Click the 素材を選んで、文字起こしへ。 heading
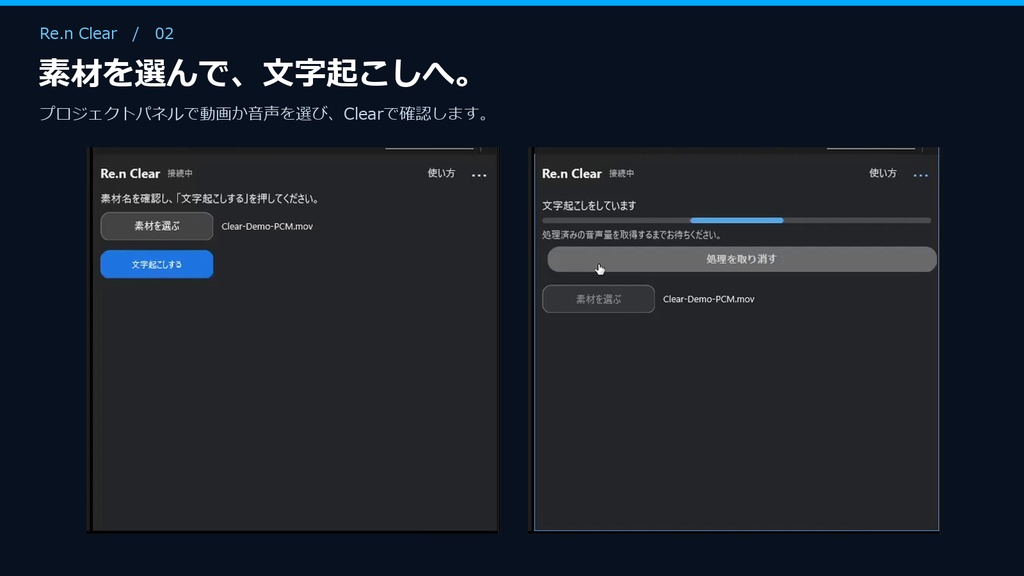The width and height of the screenshot is (1024, 576). [255, 73]
